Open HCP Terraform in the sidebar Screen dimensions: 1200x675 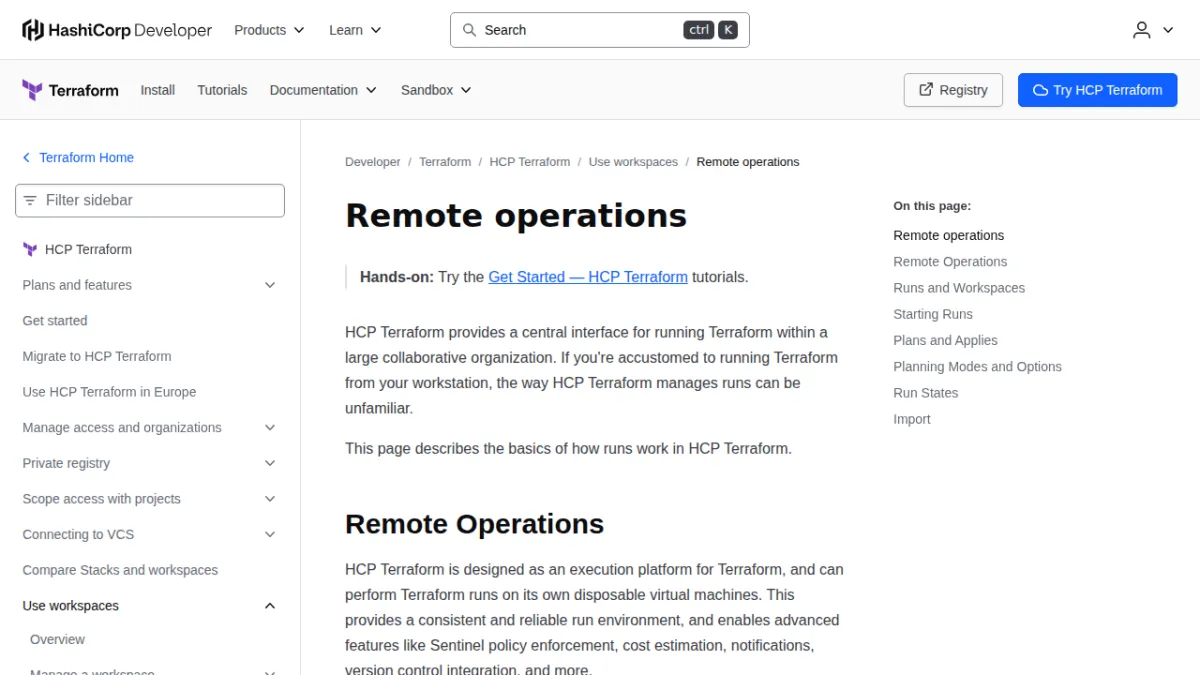[x=88, y=249]
